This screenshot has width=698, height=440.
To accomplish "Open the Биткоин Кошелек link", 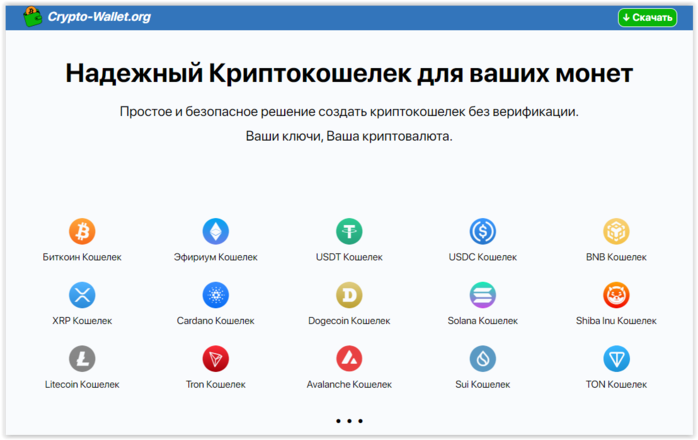I will tap(82, 257).
